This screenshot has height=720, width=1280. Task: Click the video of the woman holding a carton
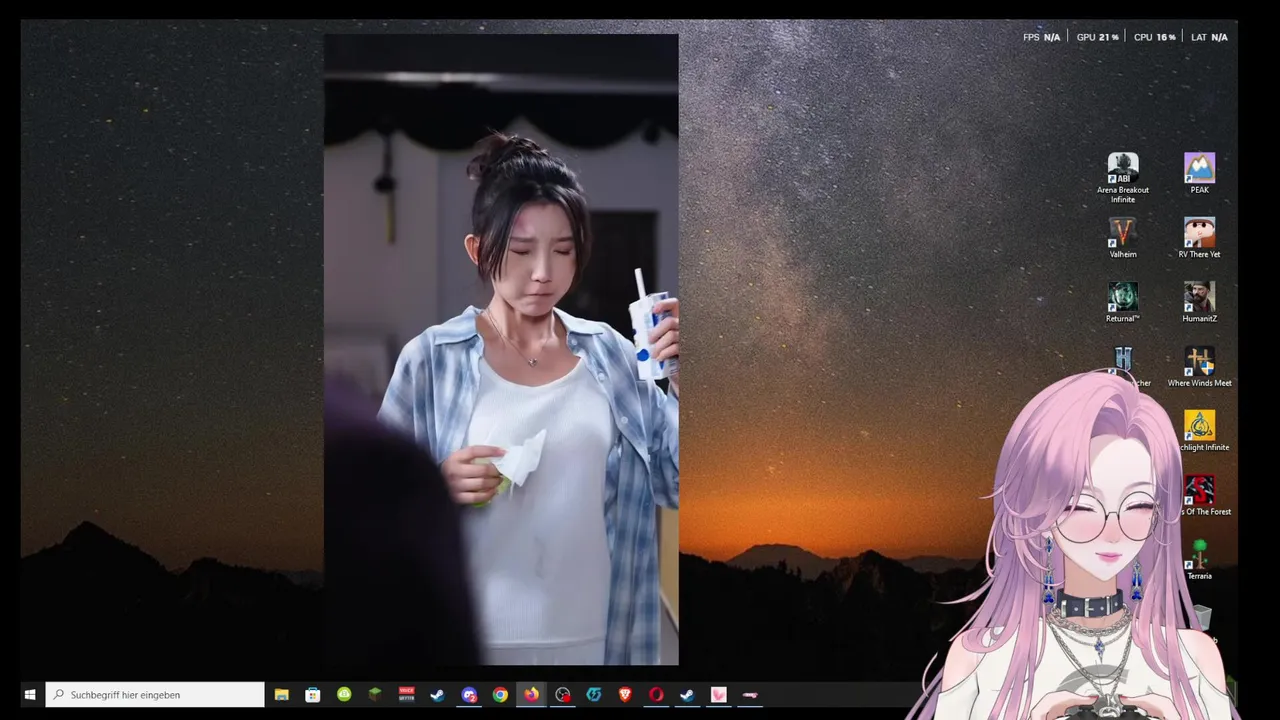(501, 350)
